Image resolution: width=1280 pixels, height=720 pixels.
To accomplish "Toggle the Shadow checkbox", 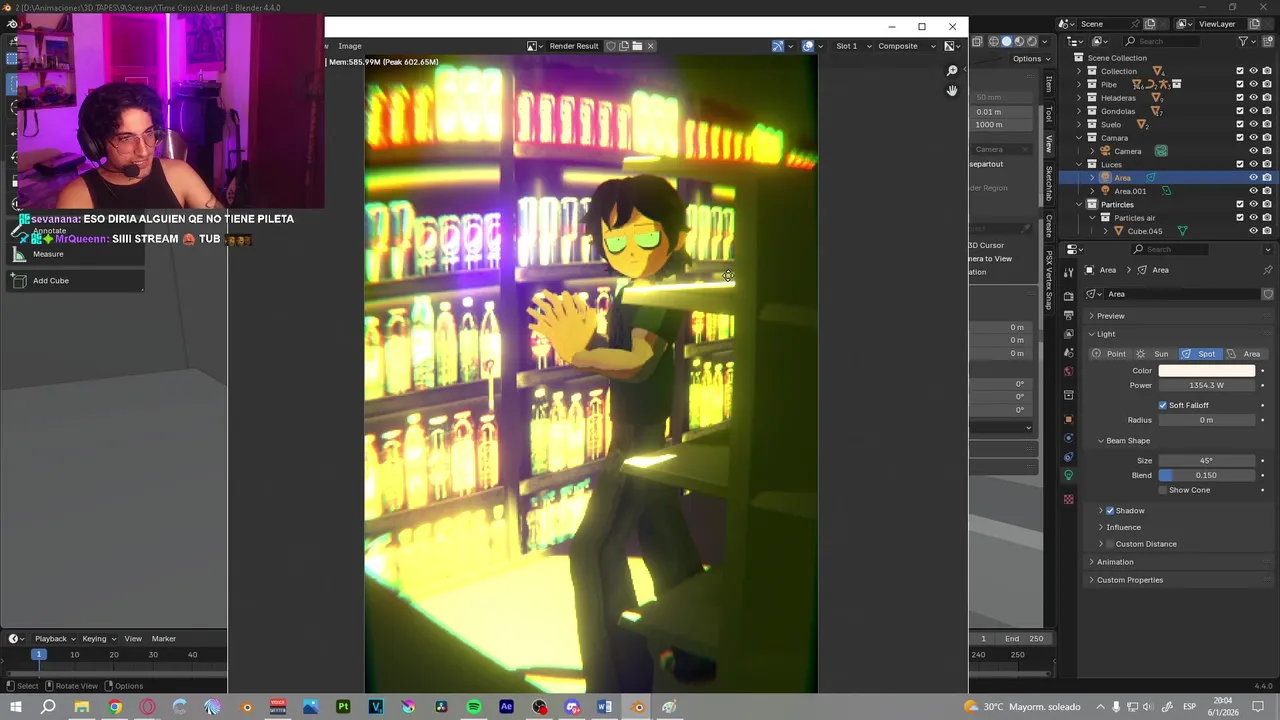I will pos(1110,510).
